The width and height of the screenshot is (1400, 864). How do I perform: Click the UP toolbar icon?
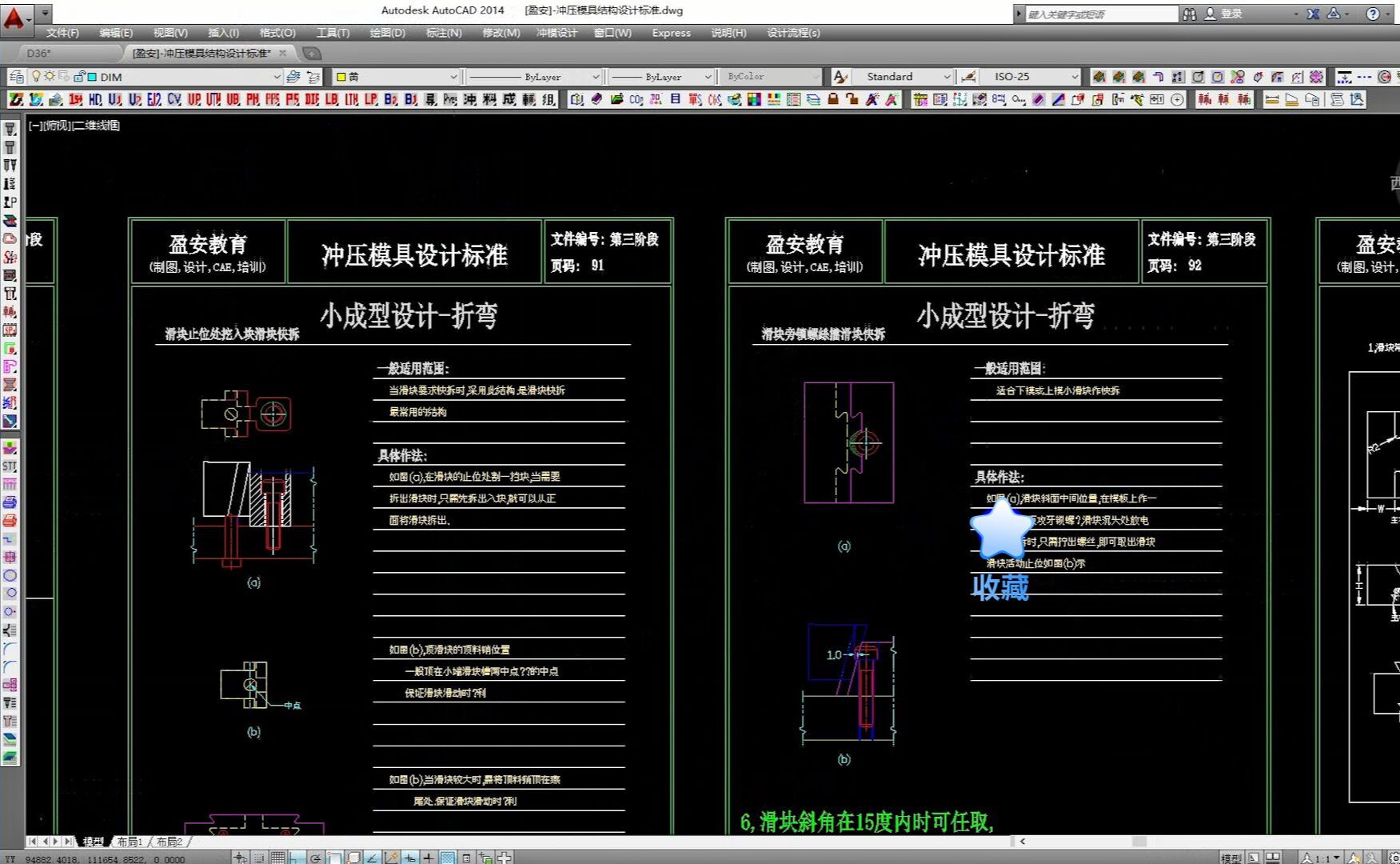point(194,99)
